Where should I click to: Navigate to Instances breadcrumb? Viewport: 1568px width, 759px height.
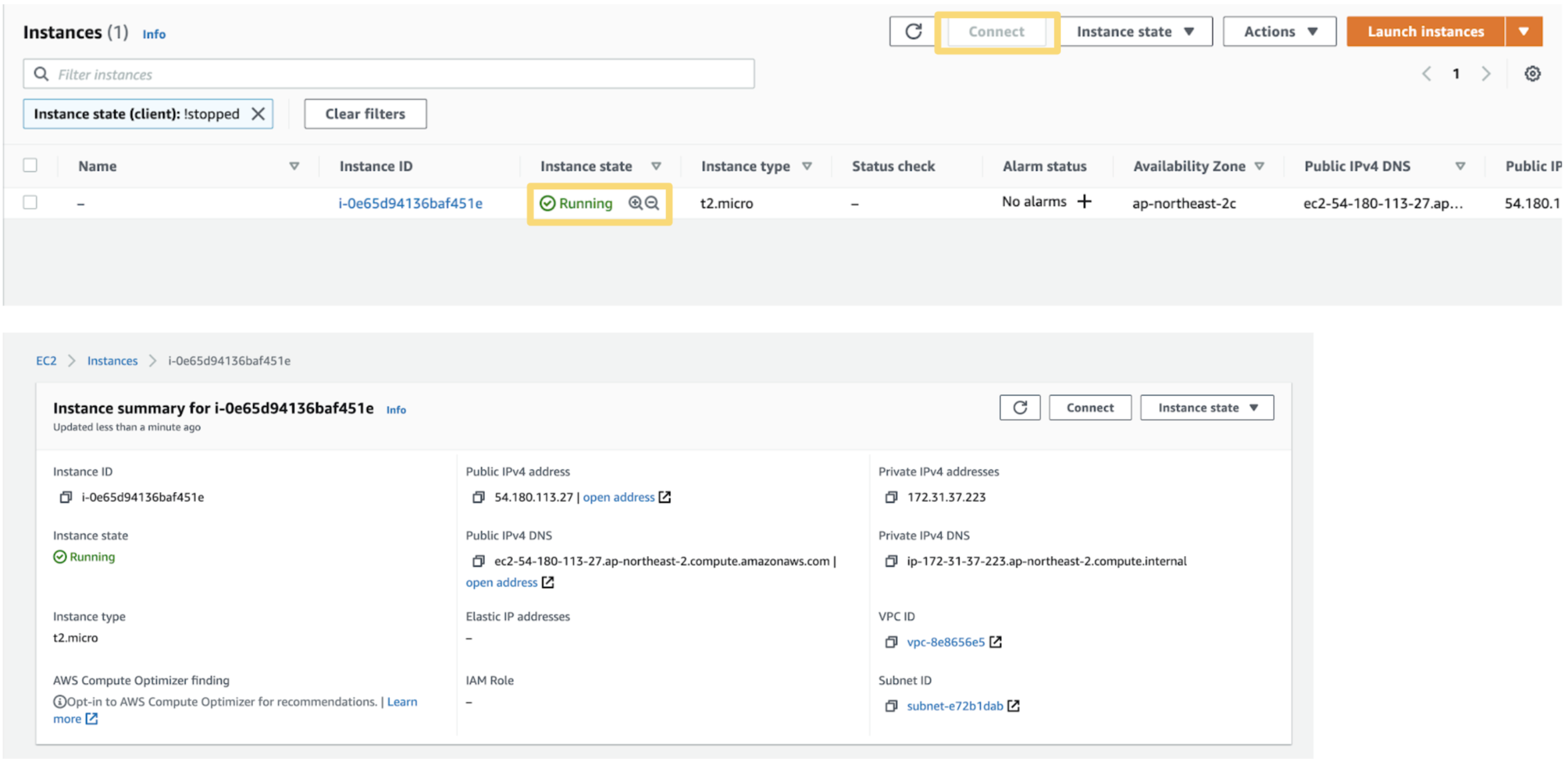[x=112, y=361]
